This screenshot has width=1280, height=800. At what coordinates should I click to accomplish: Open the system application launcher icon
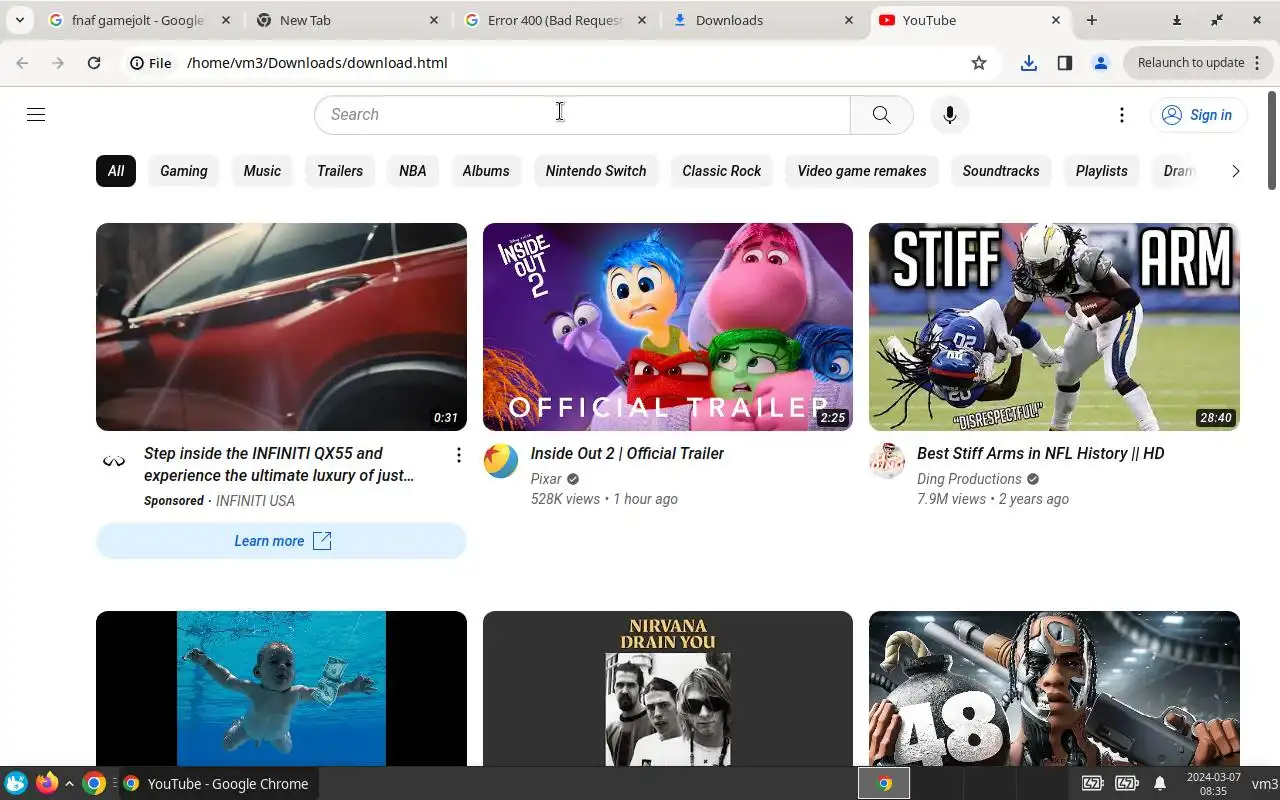pyautogui.click(x=16, y=784)
